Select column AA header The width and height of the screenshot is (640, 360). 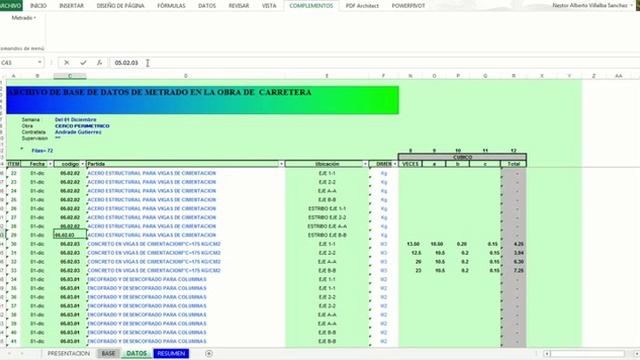(x=619, y=76)
